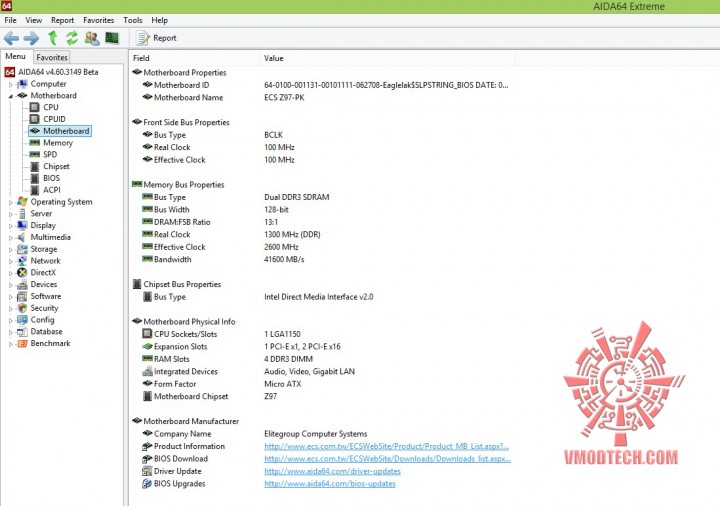Expand the Operating System node
The width and height of the screenshot is (720, 506).
click(11, 202)
